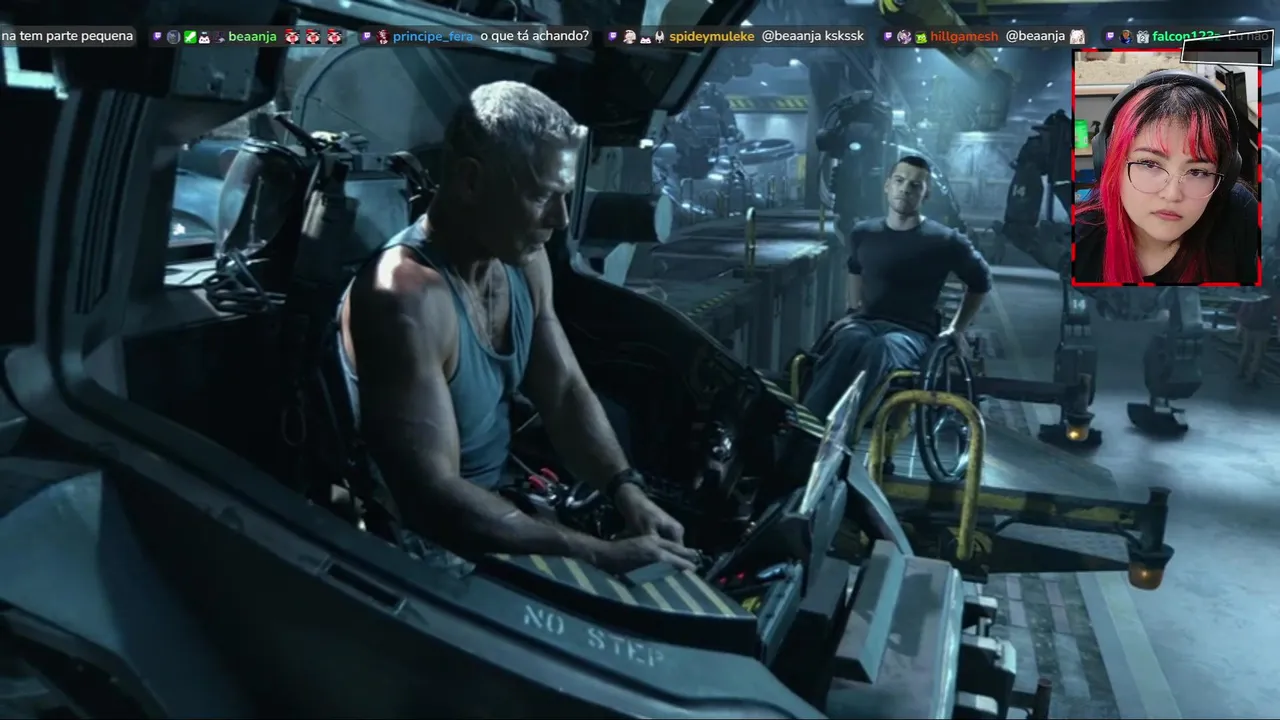Click the message '@beaanja ksksk'

[x=813, y=37]
